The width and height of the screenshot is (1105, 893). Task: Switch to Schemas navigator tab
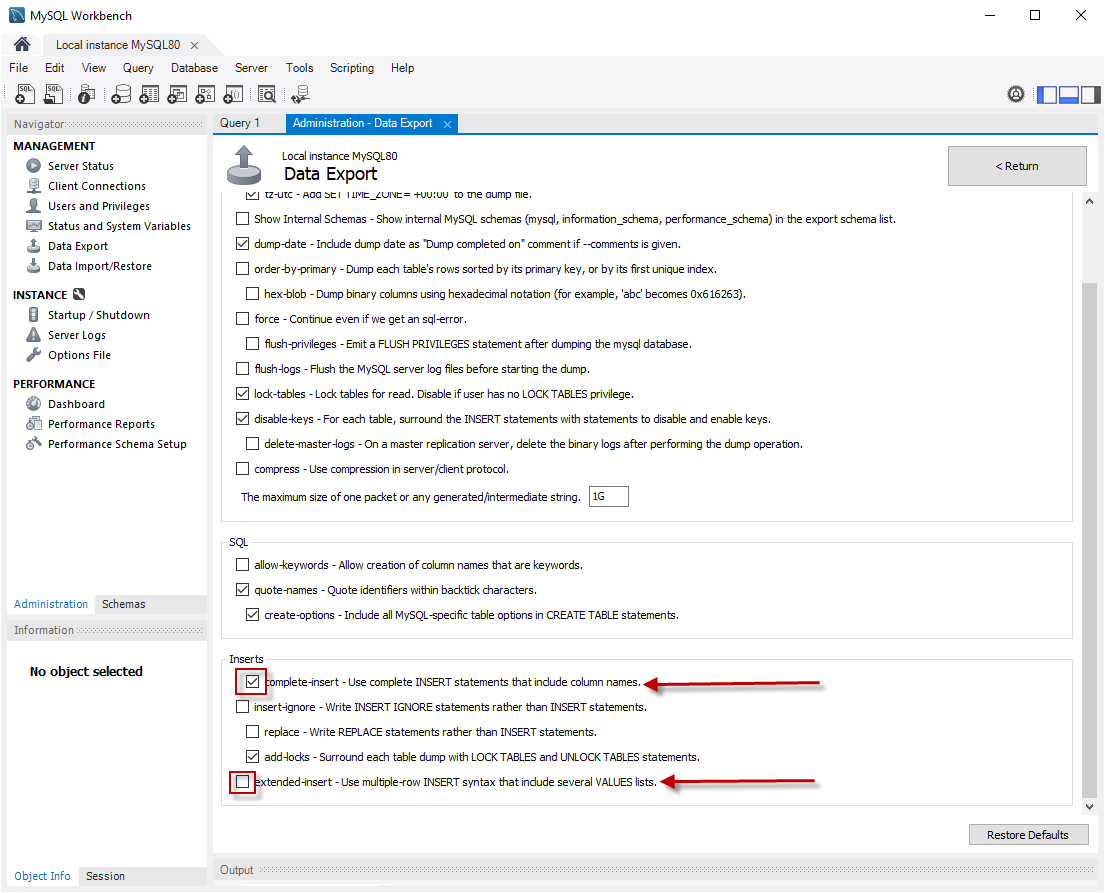123,604
